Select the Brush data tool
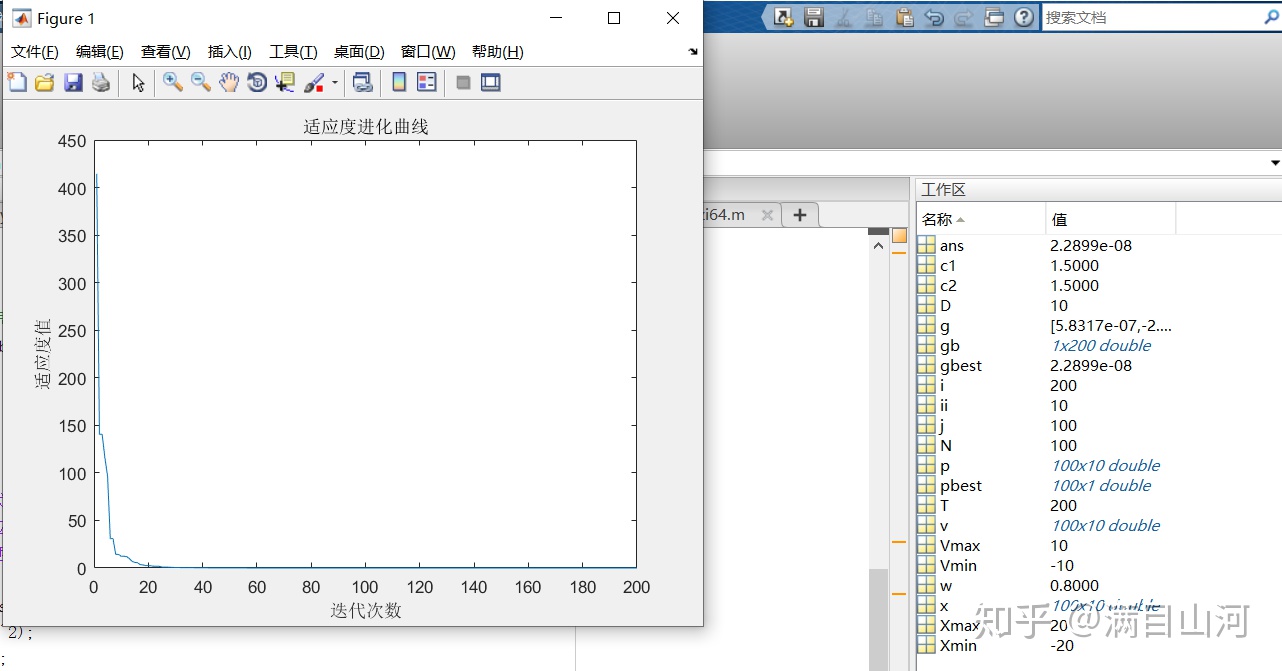 pyautogui.click(x=313, y=83)
